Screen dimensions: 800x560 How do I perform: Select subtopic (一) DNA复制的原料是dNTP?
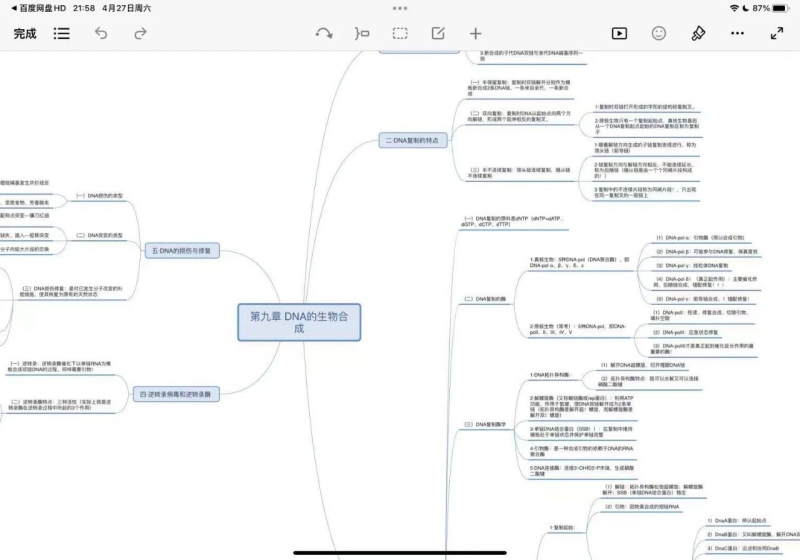(512, 221)
